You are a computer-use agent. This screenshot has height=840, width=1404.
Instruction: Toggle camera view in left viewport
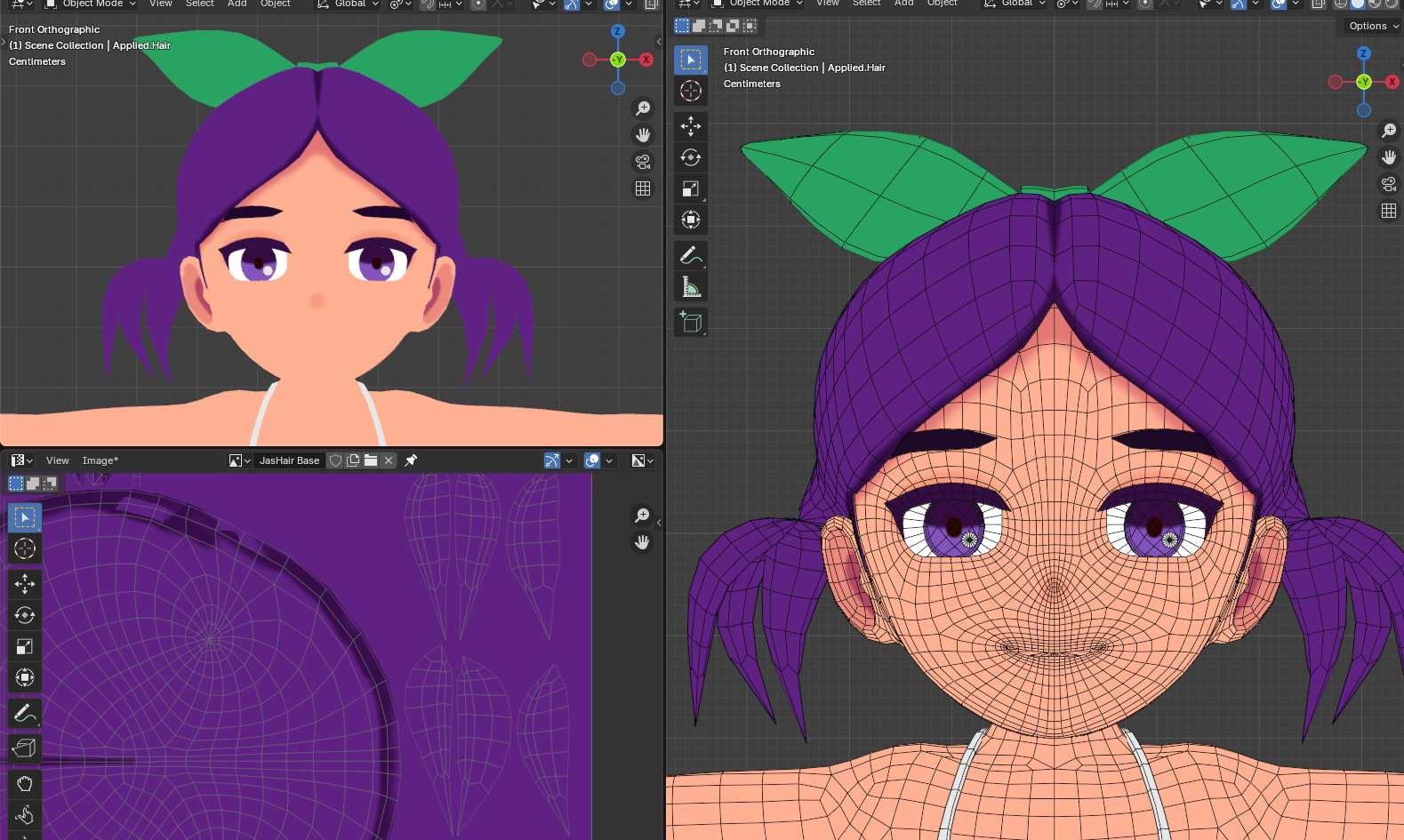[643, 162]
